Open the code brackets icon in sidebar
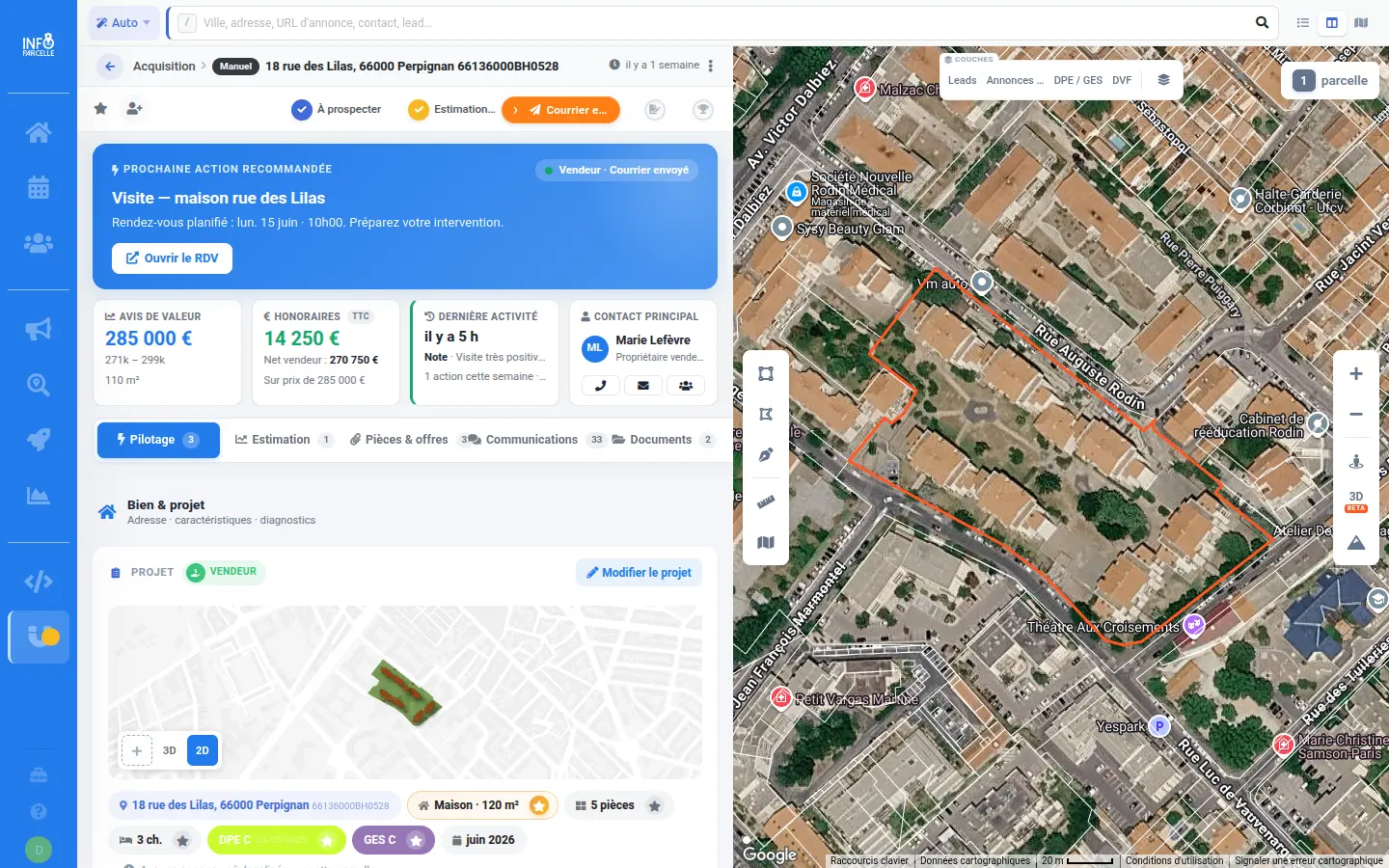 pos(39,582)
